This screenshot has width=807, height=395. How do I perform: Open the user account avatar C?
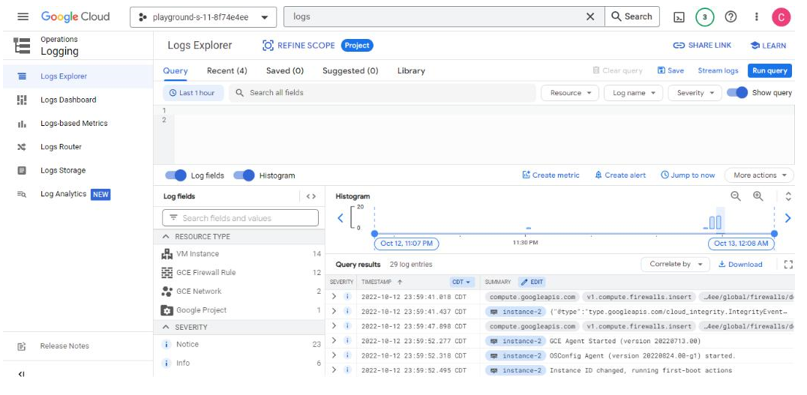pyautogui.click(x=781, y=17)
